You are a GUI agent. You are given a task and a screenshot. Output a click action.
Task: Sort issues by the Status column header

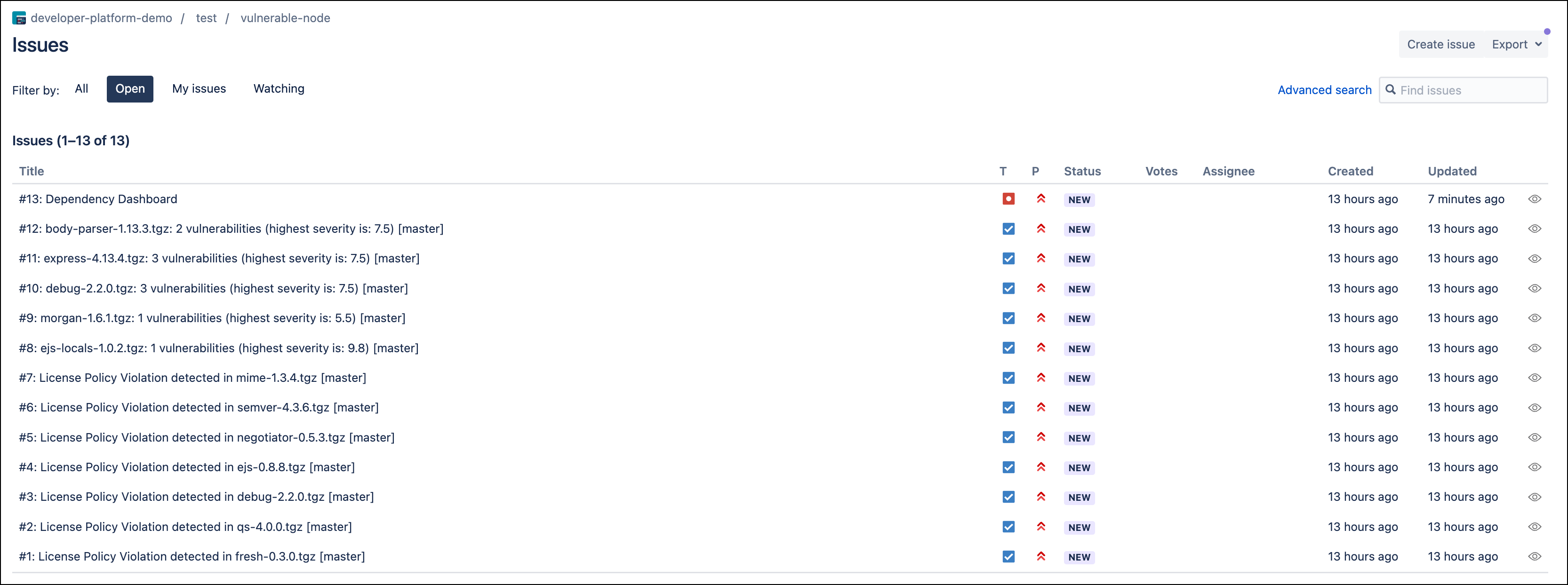(1082, 172)
